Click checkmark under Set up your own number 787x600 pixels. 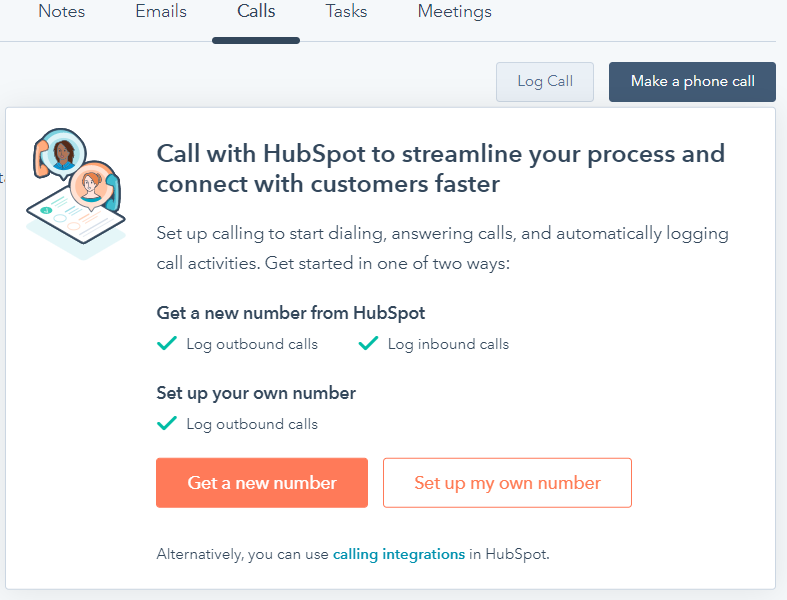[x=167, y=424]
